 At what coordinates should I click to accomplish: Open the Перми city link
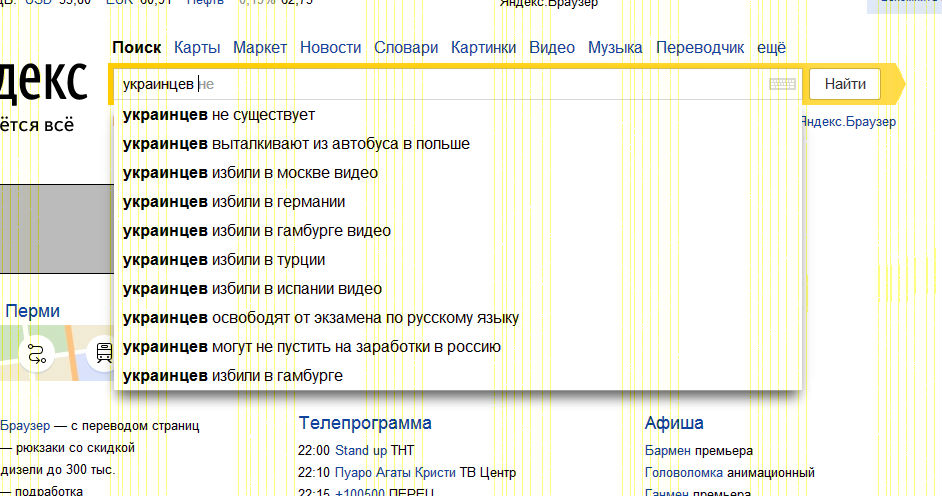tap(32, 311)
